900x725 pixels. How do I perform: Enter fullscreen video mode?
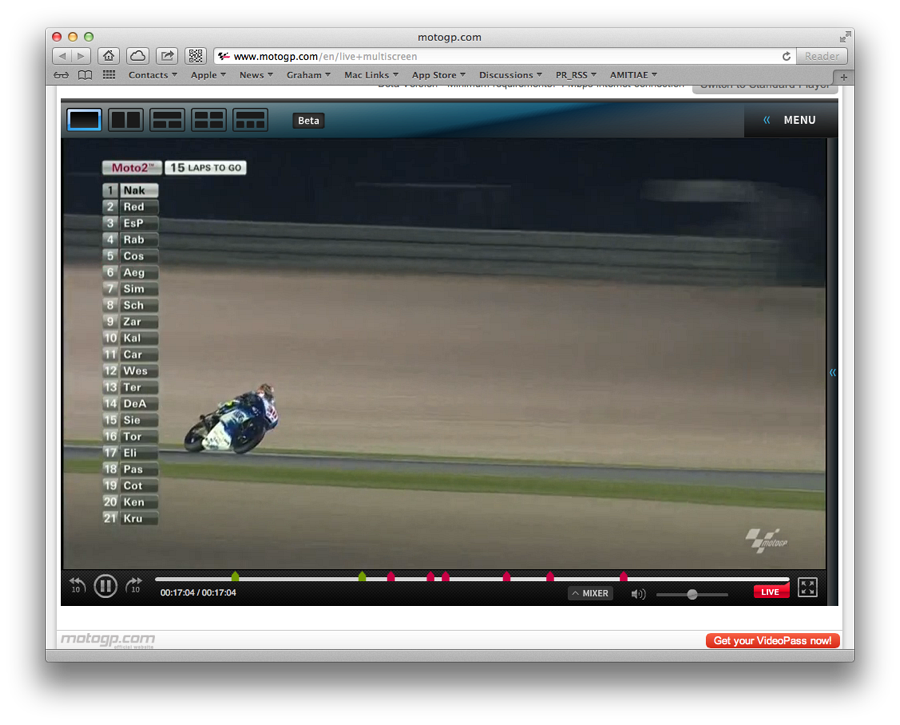pyautogui.click(x=807, y=587)
